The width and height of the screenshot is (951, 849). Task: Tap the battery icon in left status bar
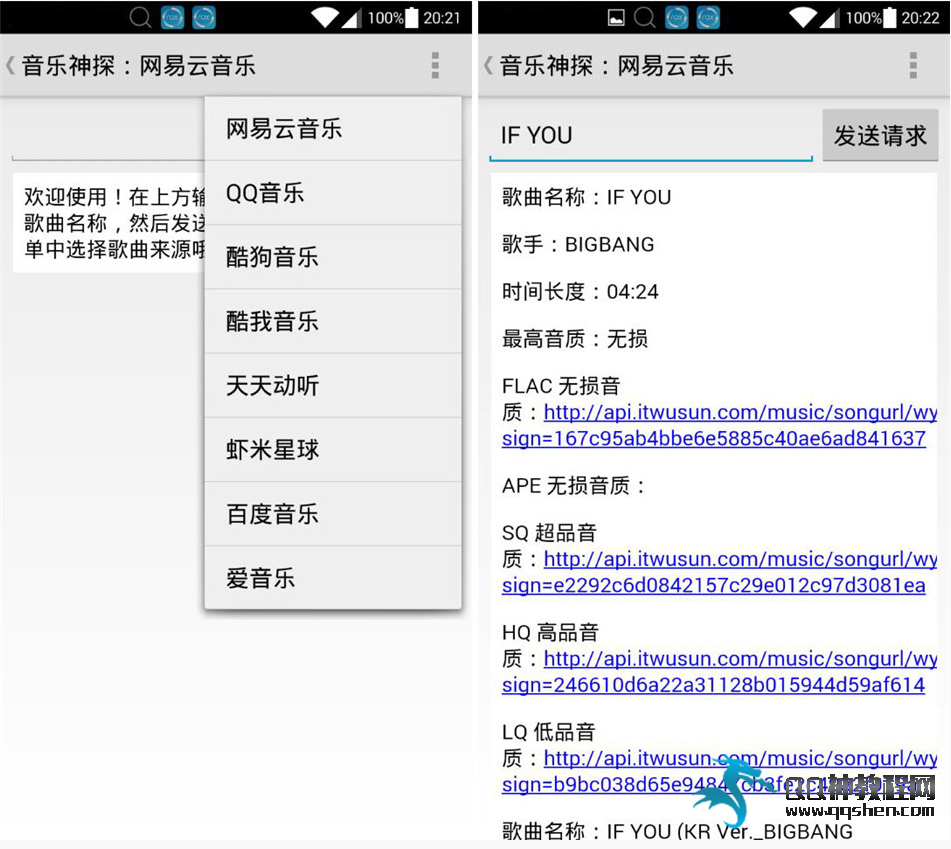[411, 17]
